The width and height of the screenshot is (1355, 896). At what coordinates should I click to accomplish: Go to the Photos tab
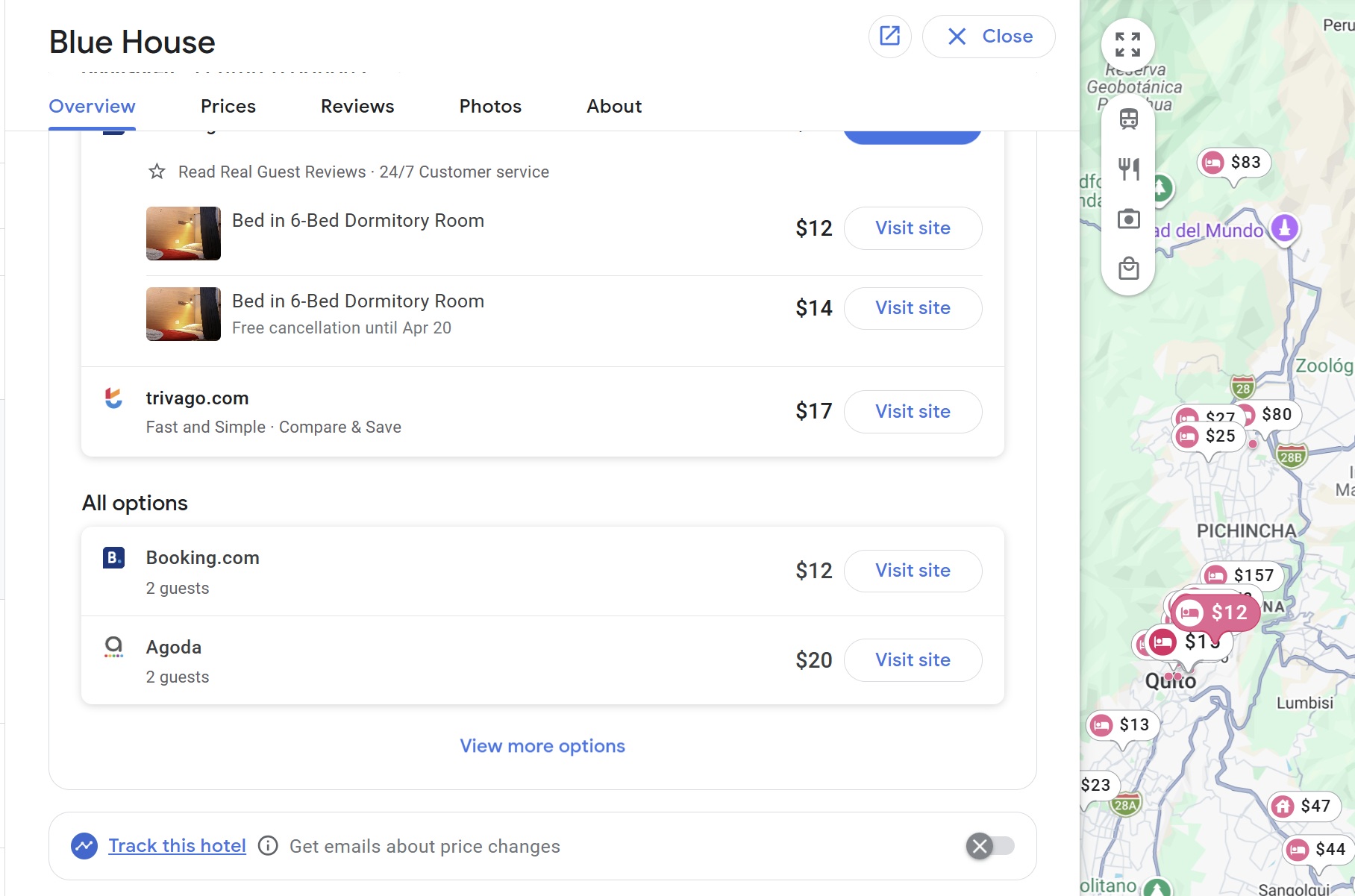click(x=490, y=106)
